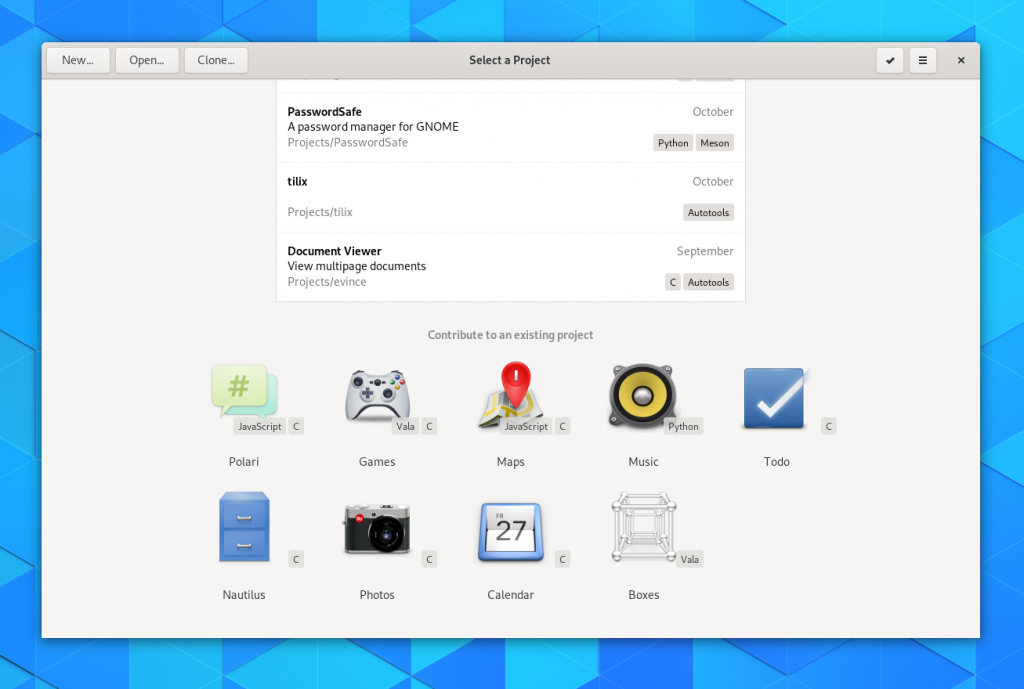Click the Meson tag on PasswordSafe
This screenshot has height=689, width=1024.
coord(714,143)
